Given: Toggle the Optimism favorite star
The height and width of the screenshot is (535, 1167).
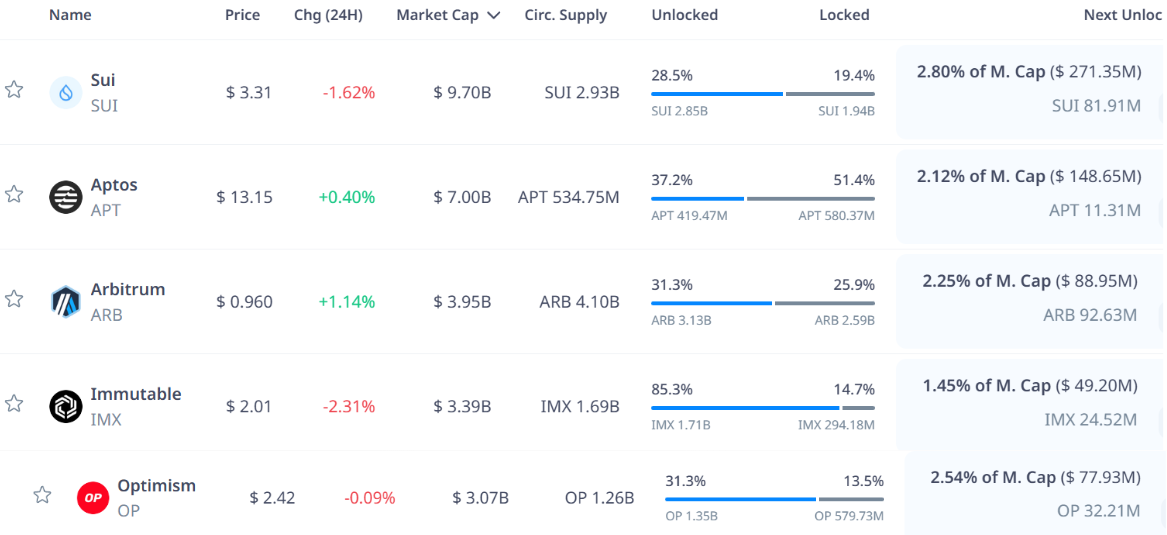Looking at the screenshot, I should (42, 495).
